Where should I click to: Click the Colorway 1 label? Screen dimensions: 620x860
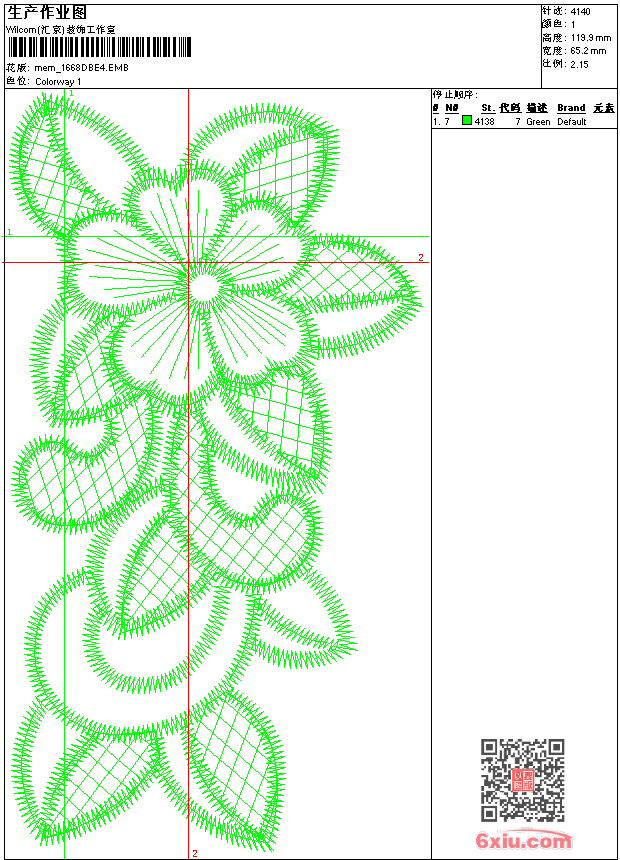tap(58, 81)
